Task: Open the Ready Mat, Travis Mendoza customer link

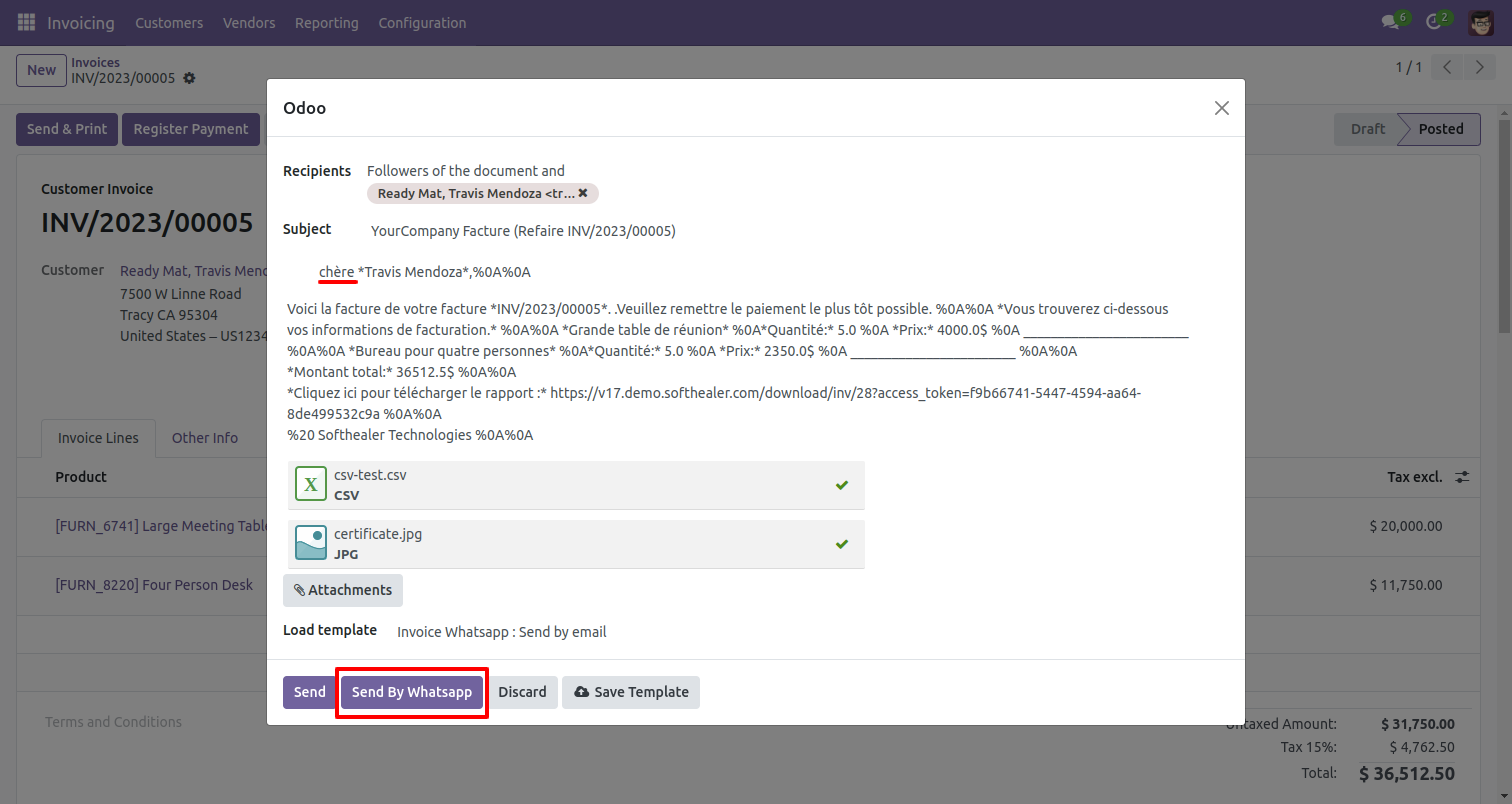Action: click(x=194, y=271)
